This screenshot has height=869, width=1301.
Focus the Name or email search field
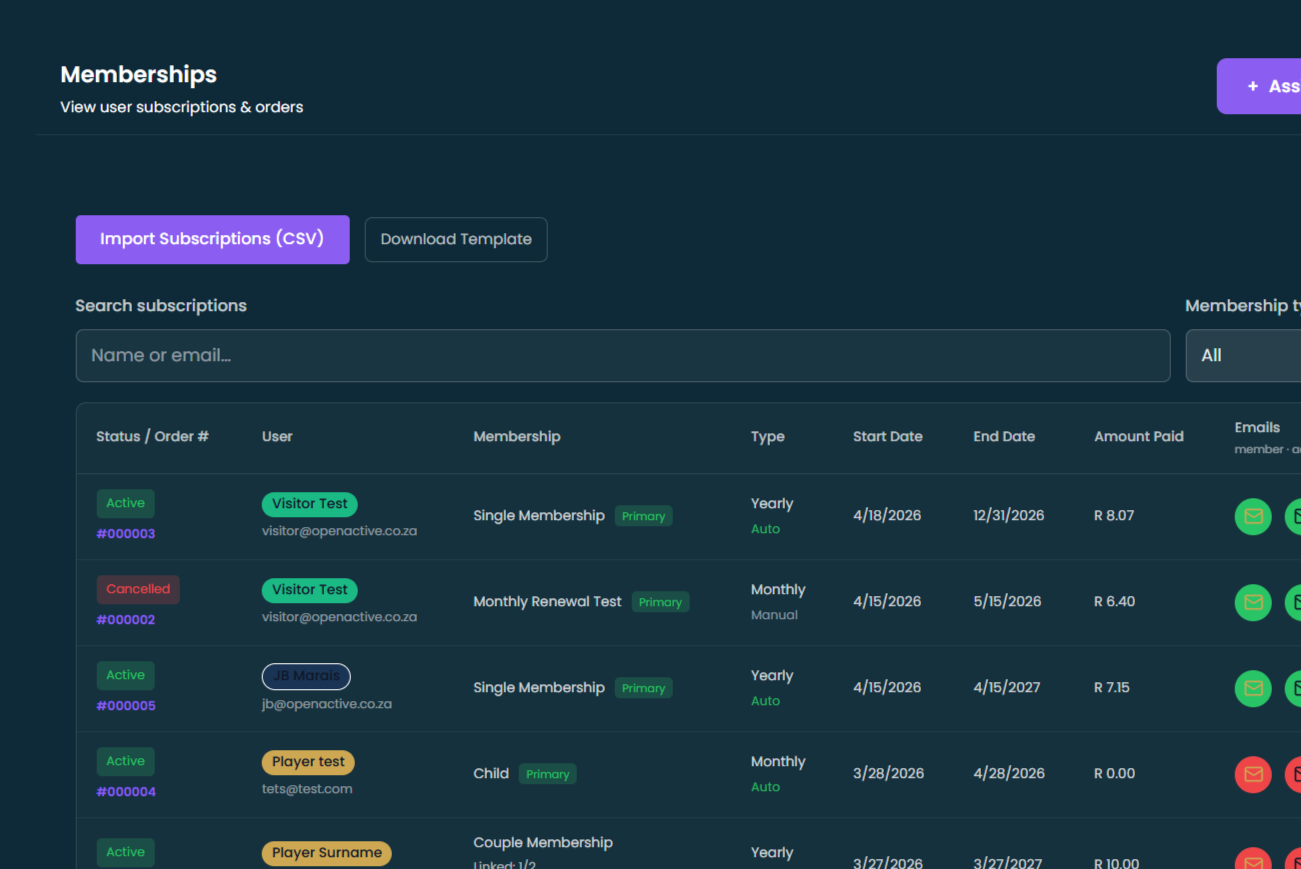(x=622, y=356)
